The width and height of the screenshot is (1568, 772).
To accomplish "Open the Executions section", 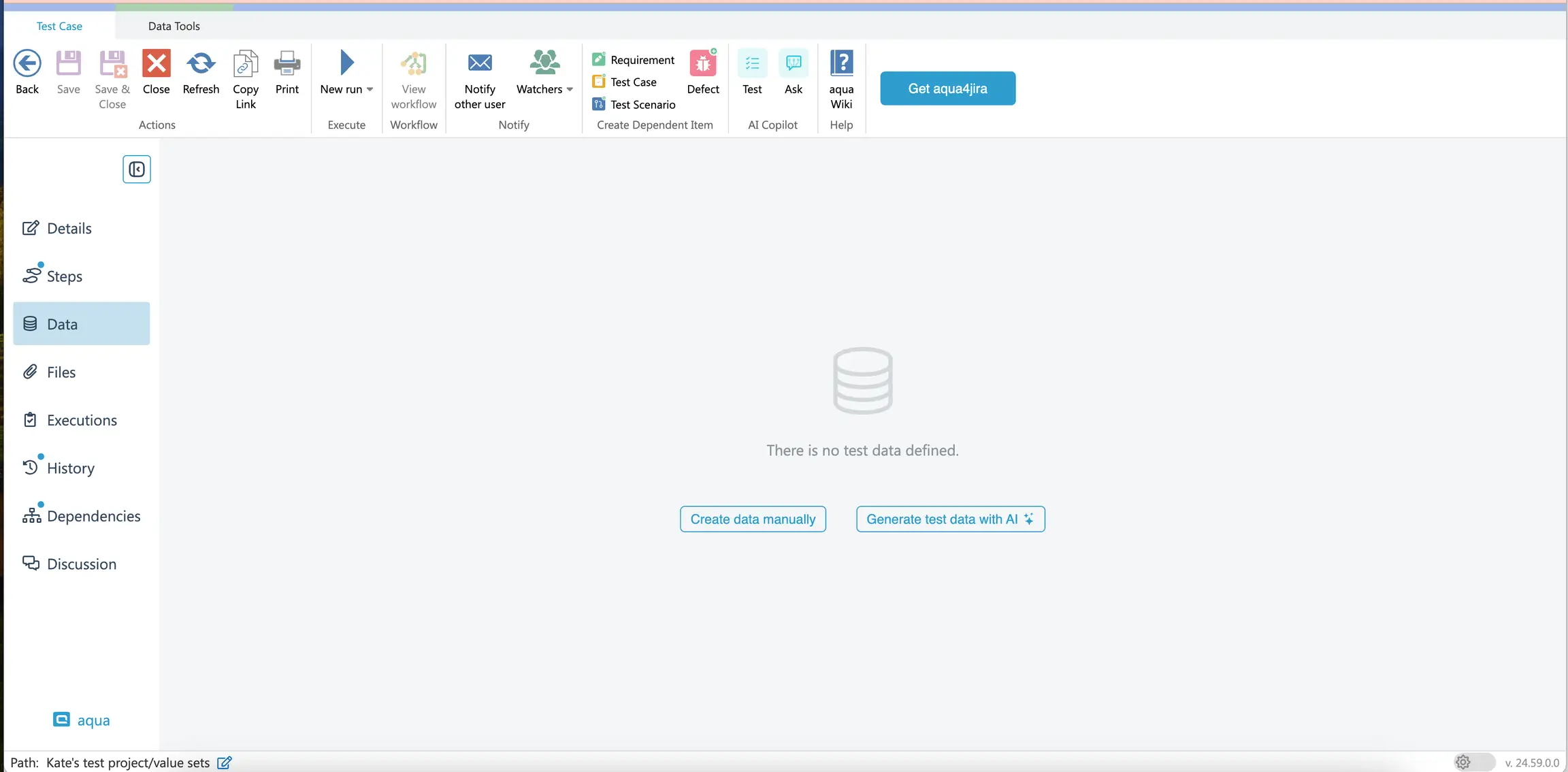I will [x=82, y=419].
